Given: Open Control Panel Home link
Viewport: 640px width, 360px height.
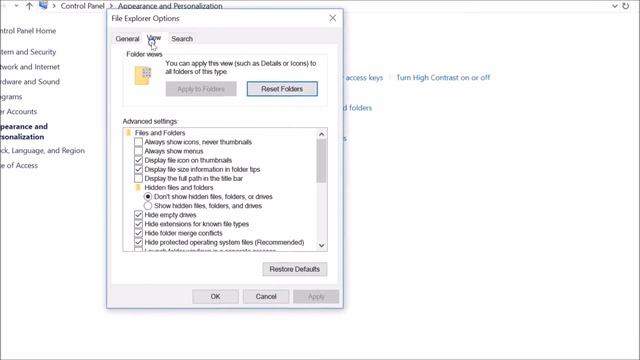Looking at the screenshot, I should tap(28, 31).
